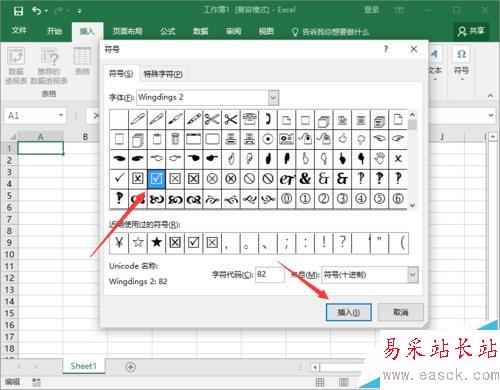
Task: Pick the yen sign from recently used symbols
Action: coord(119,243)
